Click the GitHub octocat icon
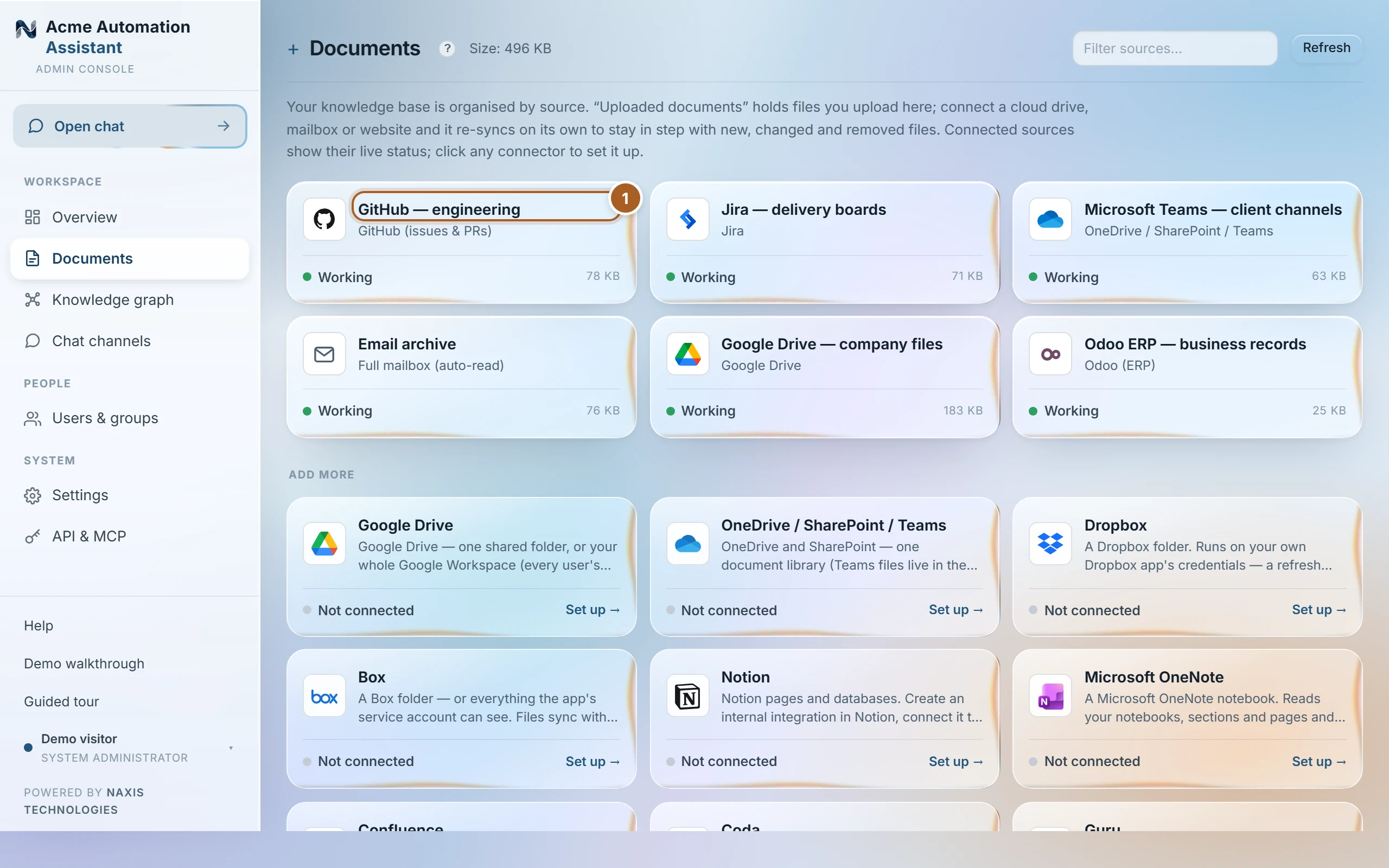Screen dimensions: 1389x868 pyautogui.click(x=324, y=219)
